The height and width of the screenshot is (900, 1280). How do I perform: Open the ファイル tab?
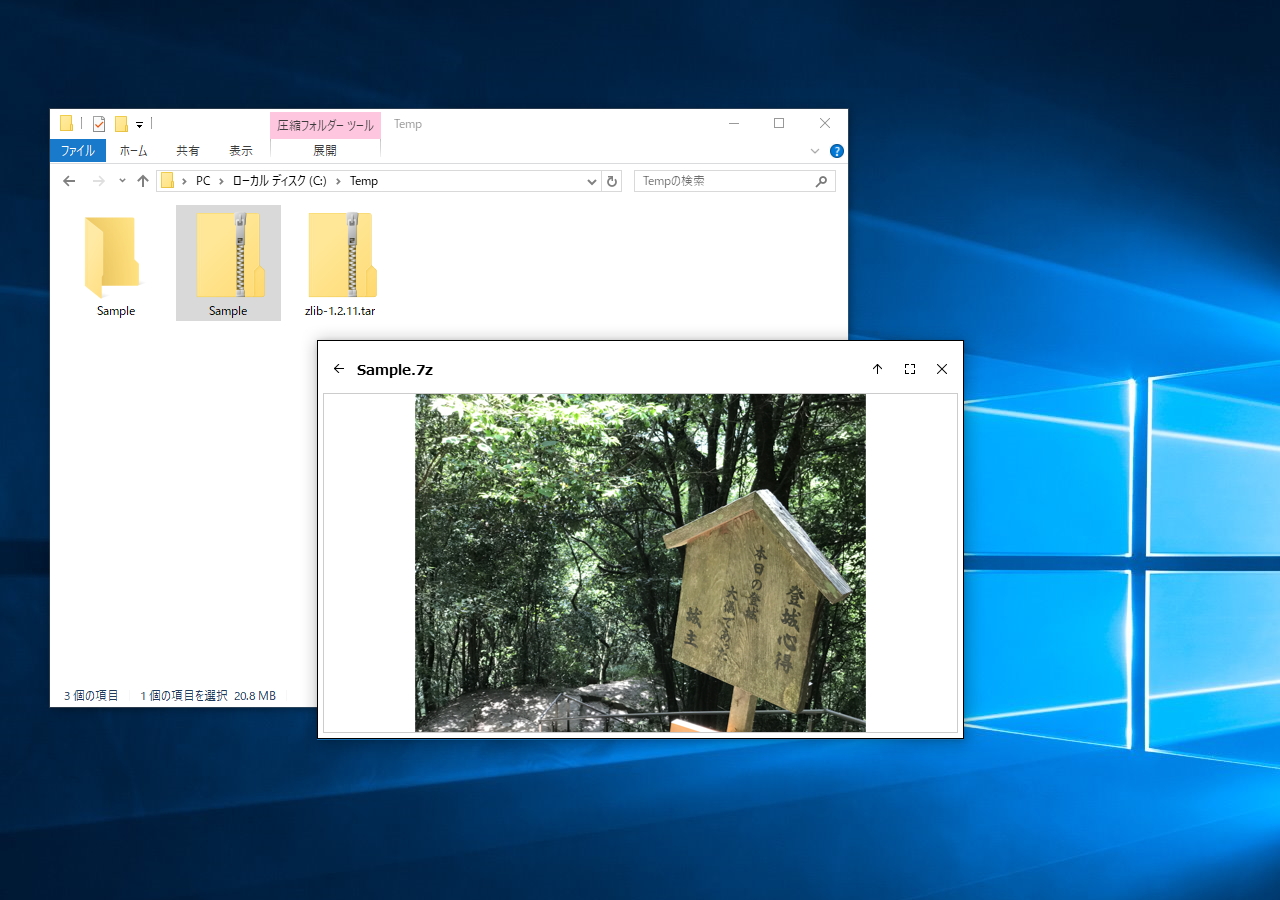[78, 151]
